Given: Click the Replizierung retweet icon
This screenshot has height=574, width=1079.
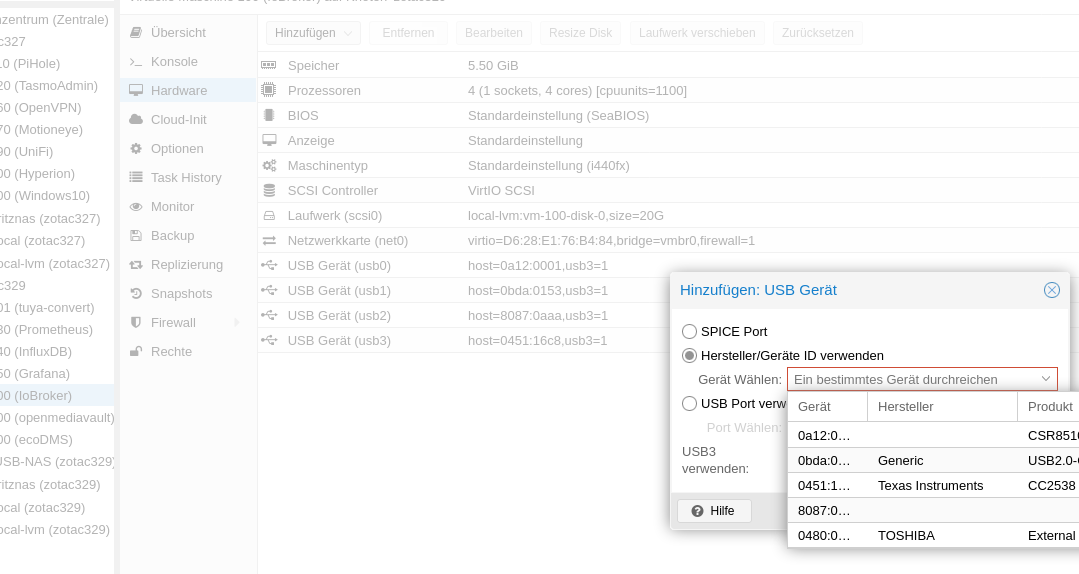Looking at the screenshot, I should [x=136, y=265].
